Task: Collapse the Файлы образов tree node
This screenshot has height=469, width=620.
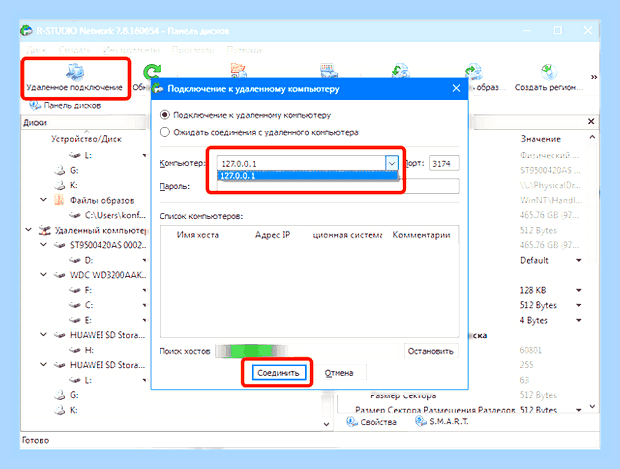Action: (x=43, y=200)
